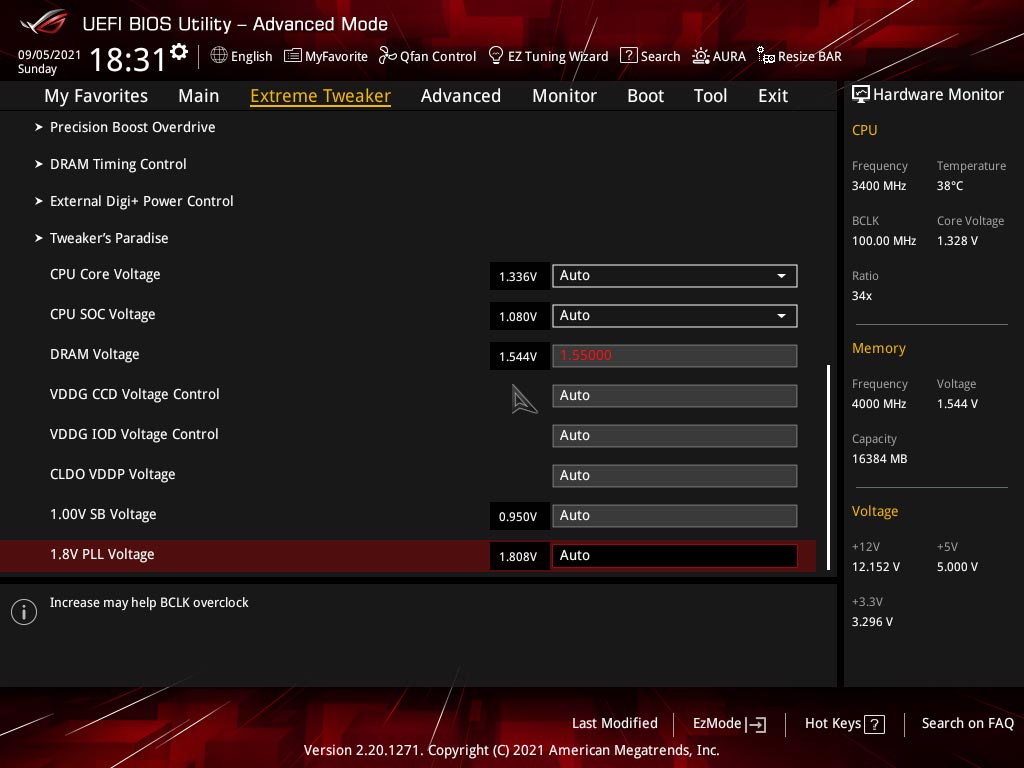Open the Tool tab

710,95
